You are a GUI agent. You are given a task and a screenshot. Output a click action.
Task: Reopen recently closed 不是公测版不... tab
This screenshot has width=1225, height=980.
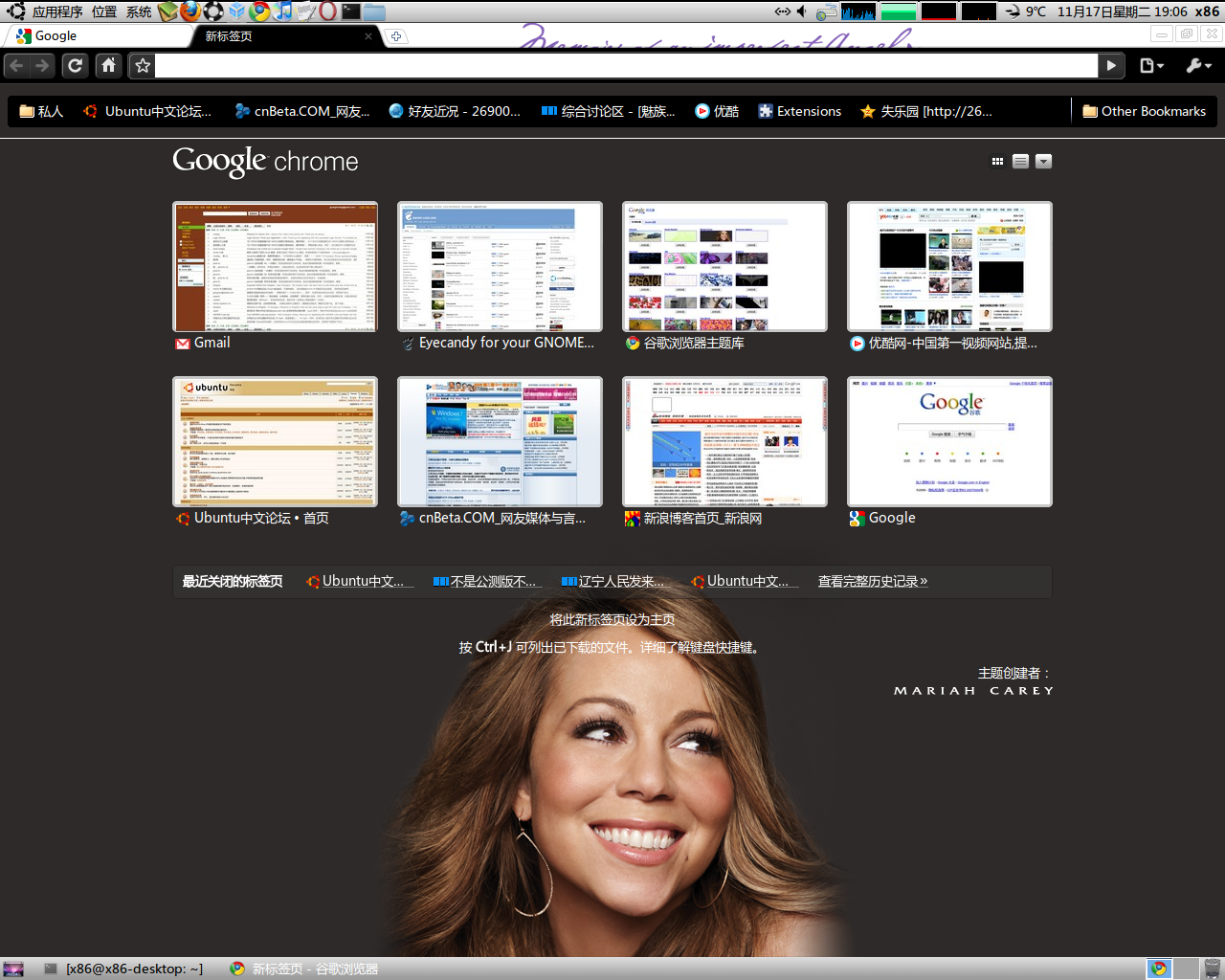pos(487,581)
